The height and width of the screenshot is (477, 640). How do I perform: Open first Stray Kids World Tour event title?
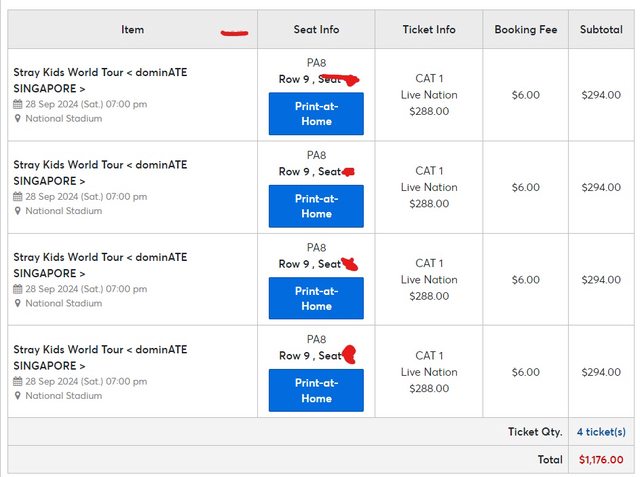[x=100, y=80]
